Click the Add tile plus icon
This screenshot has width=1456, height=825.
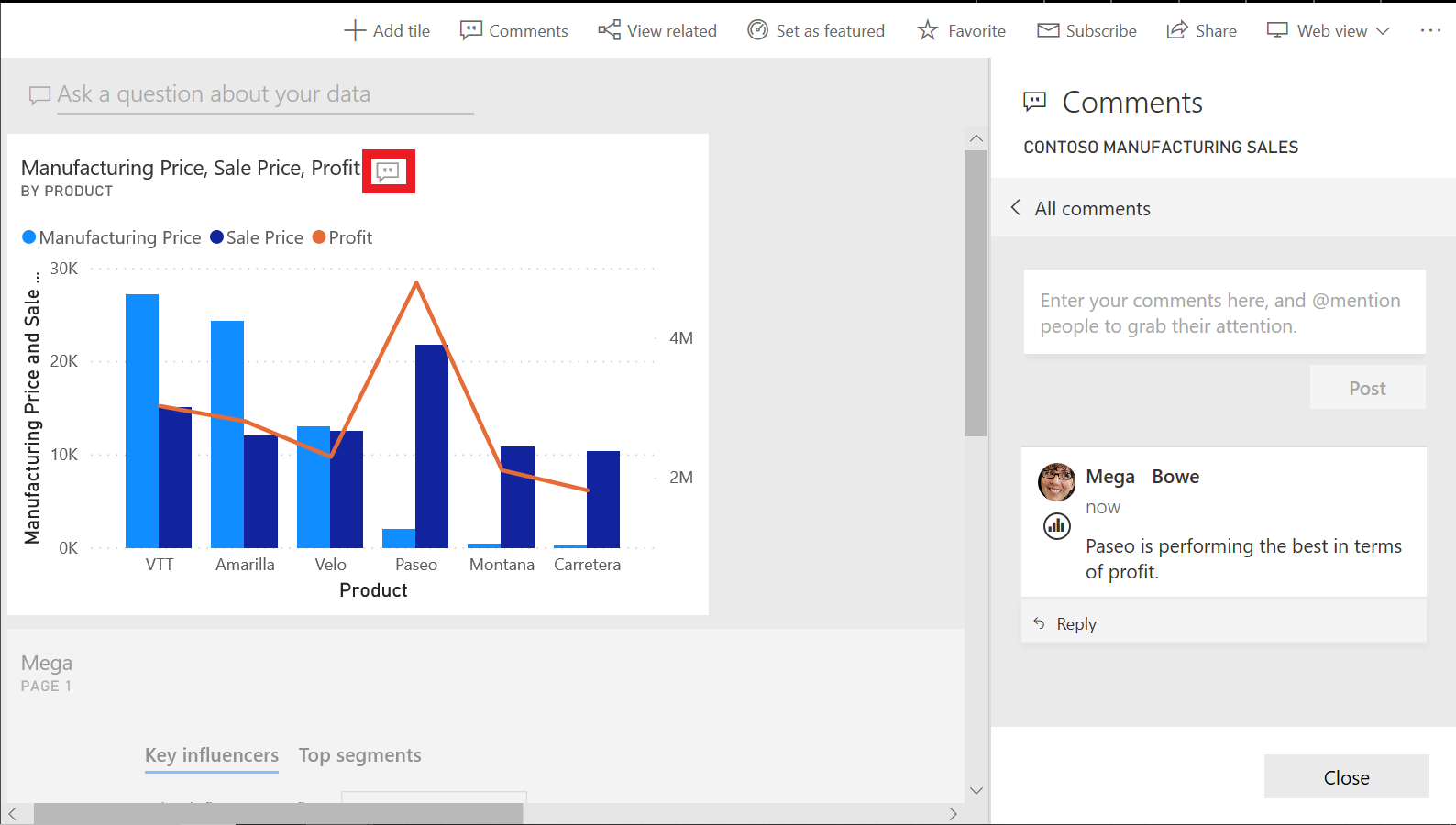(355, 30)
